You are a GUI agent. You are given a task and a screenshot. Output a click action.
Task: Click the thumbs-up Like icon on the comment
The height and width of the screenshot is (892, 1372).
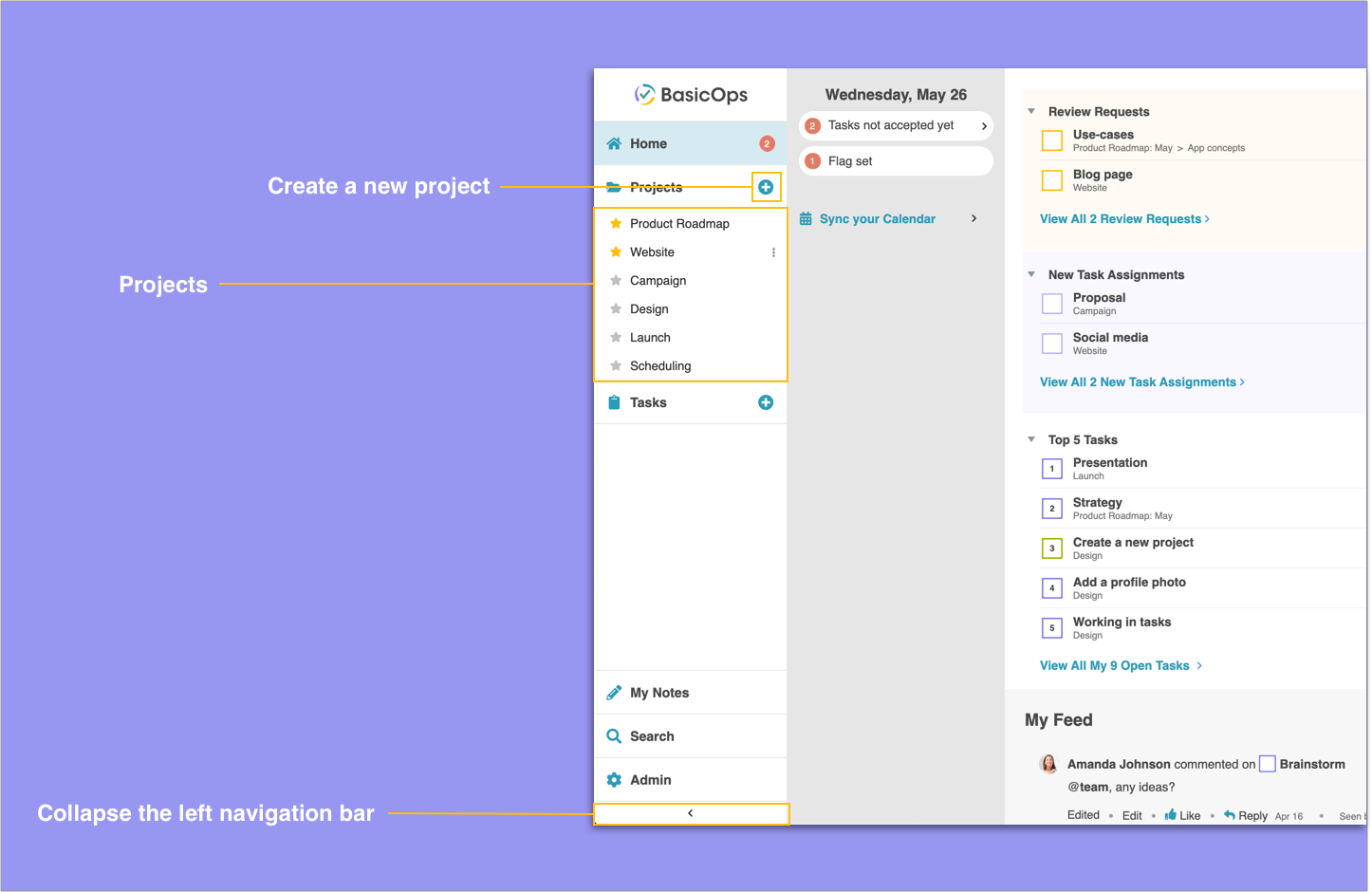pos(1171,815)
